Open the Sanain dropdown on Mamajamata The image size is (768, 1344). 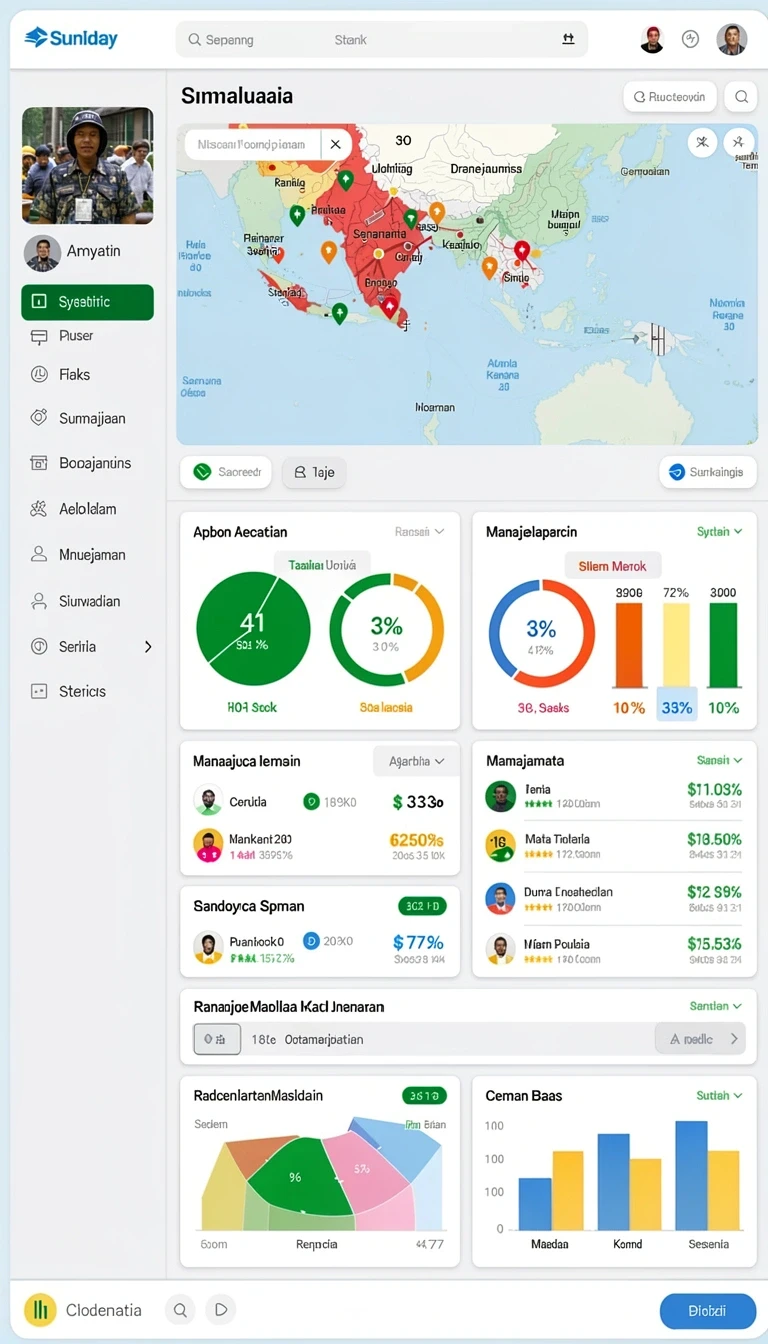point(719,760)
